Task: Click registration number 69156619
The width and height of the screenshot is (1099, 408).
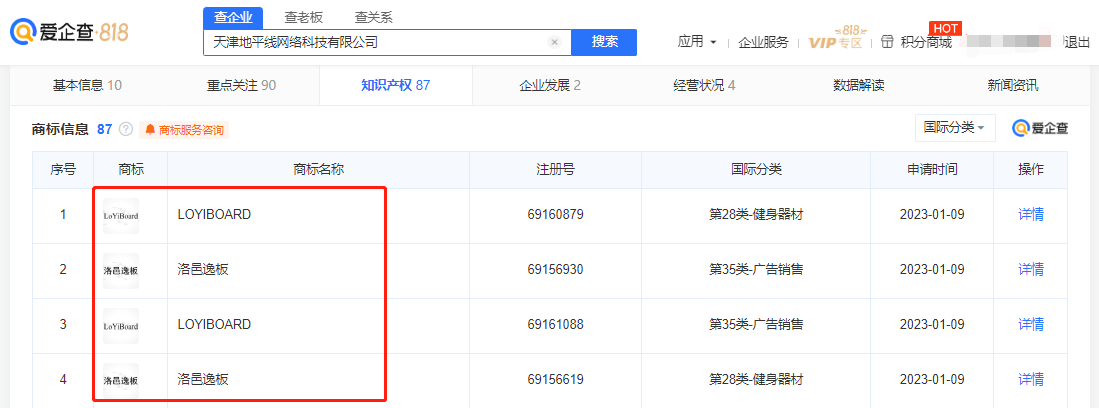Action: (x=555, y=380)
